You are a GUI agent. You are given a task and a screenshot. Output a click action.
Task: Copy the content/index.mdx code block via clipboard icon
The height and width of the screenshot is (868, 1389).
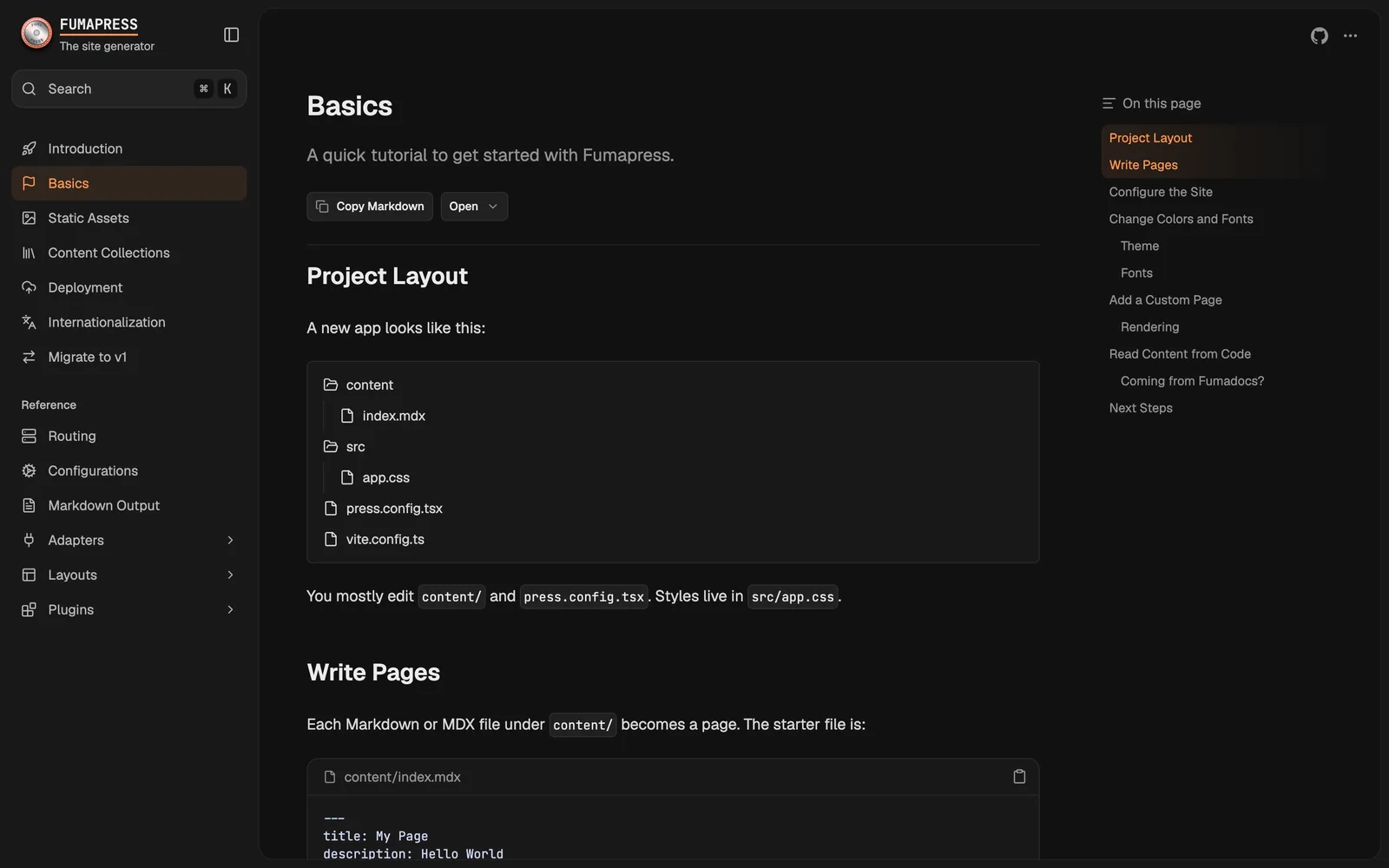[x=1019, y=777]
